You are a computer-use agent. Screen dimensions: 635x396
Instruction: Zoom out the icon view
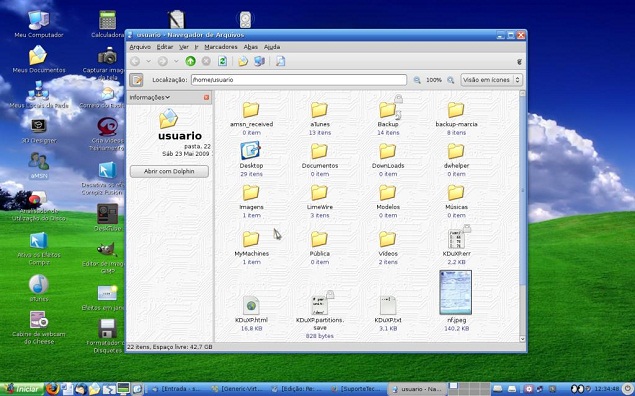(417, 80)
